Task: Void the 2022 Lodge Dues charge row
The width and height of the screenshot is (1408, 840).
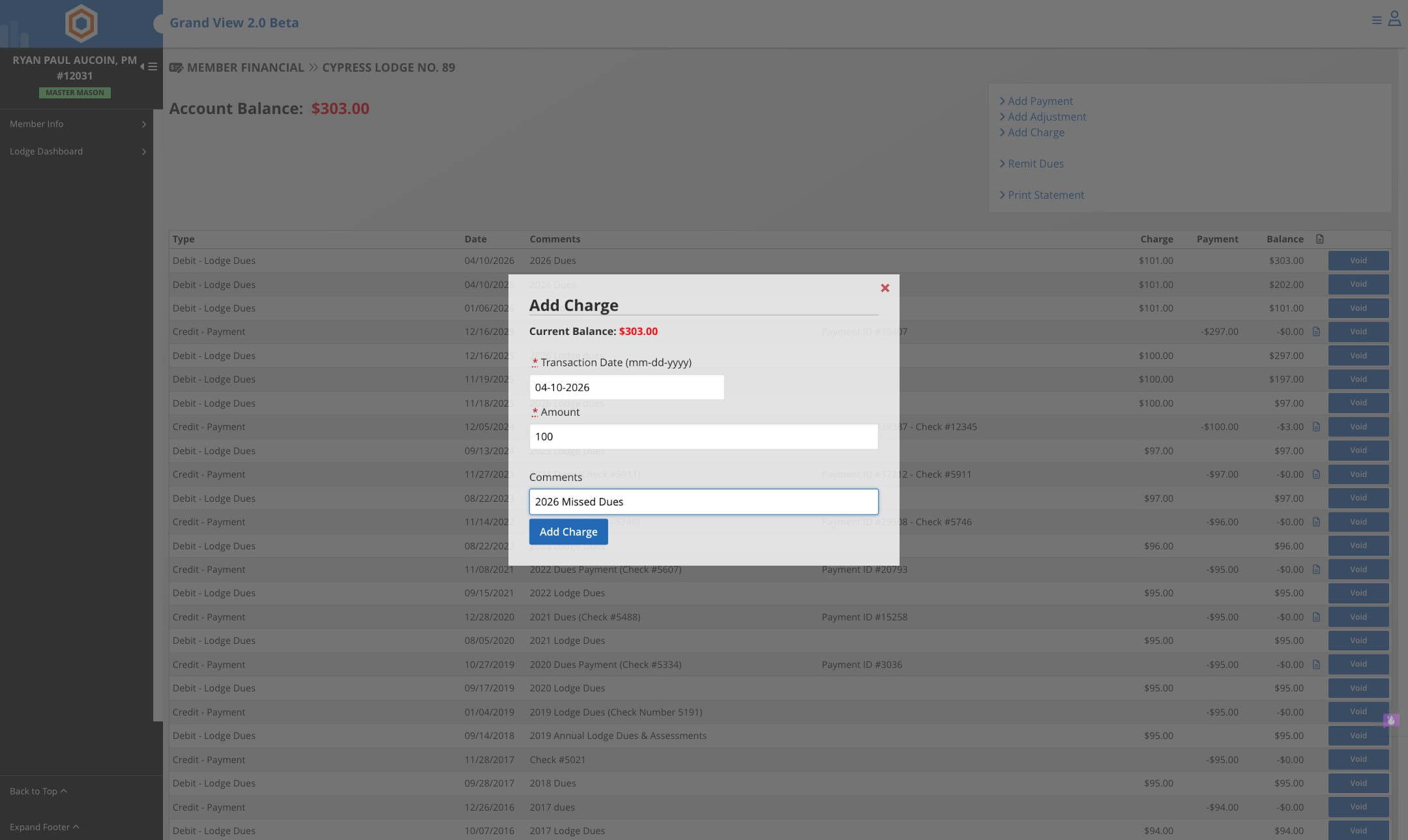Action: [1358, 593]
